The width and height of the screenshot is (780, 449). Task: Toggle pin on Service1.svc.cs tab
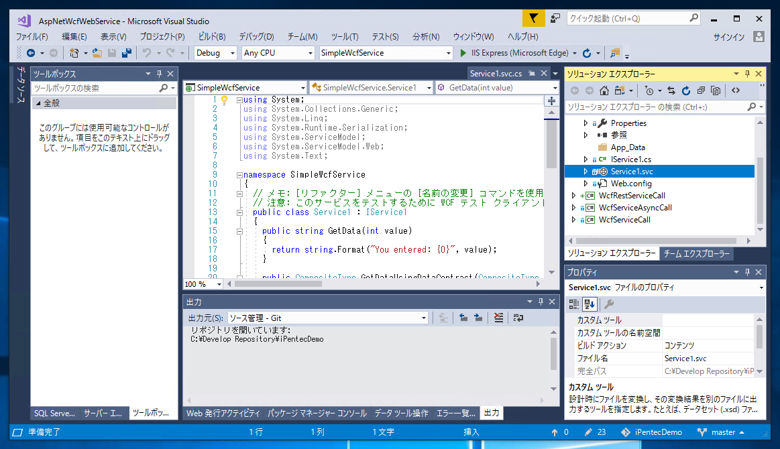(532, 74)
